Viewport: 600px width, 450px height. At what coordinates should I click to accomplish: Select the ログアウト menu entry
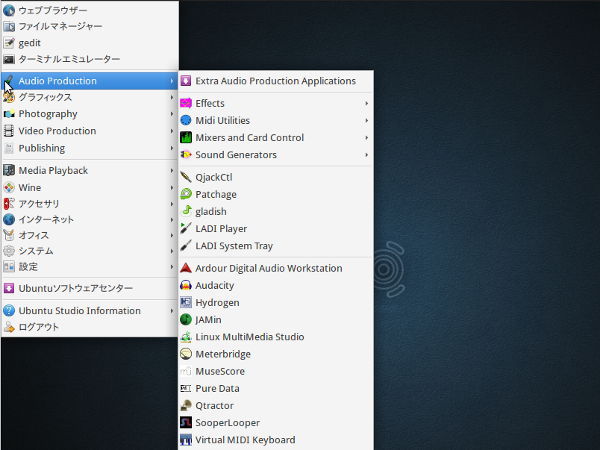90,327
